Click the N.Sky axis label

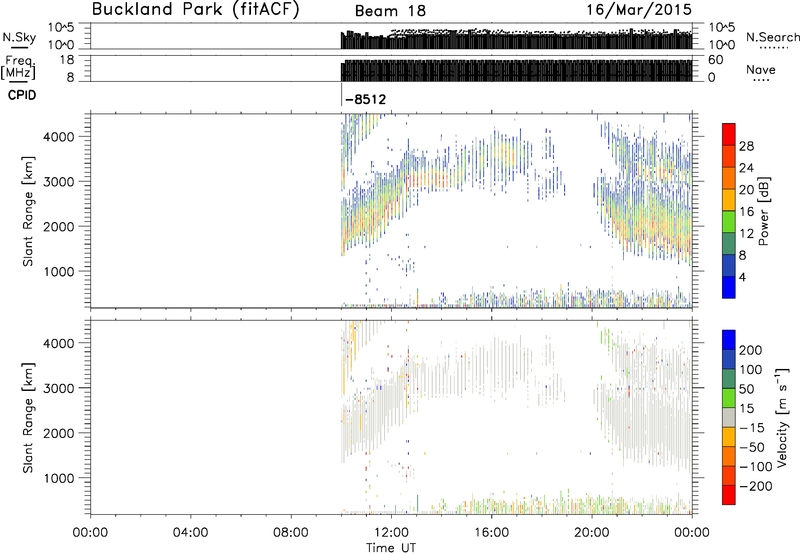(19, 37)
